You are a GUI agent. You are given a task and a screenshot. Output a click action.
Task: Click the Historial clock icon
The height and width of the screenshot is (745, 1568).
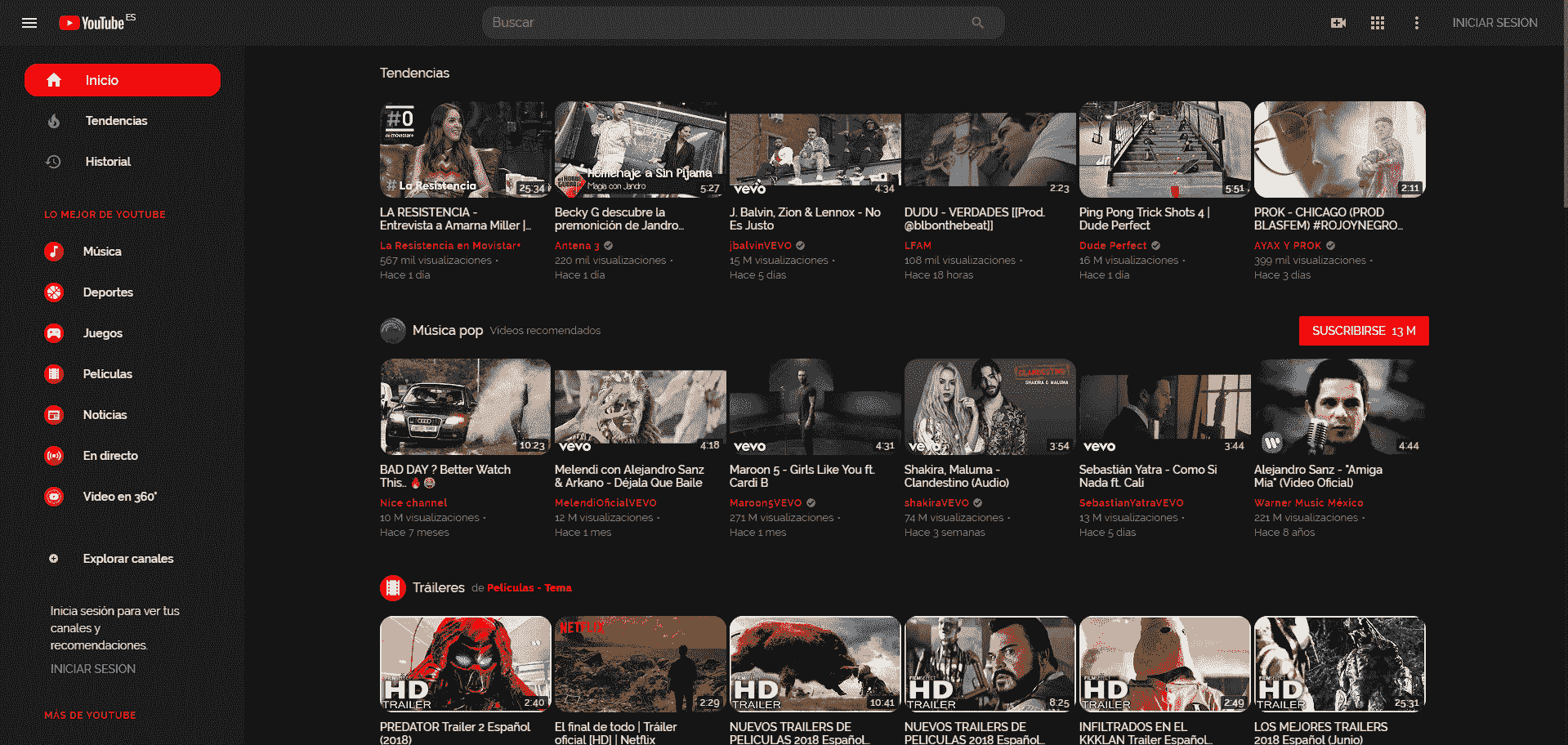coord(54,162)
